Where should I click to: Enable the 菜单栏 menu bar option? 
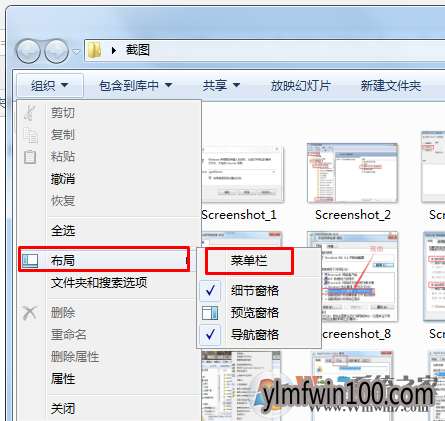249,260
